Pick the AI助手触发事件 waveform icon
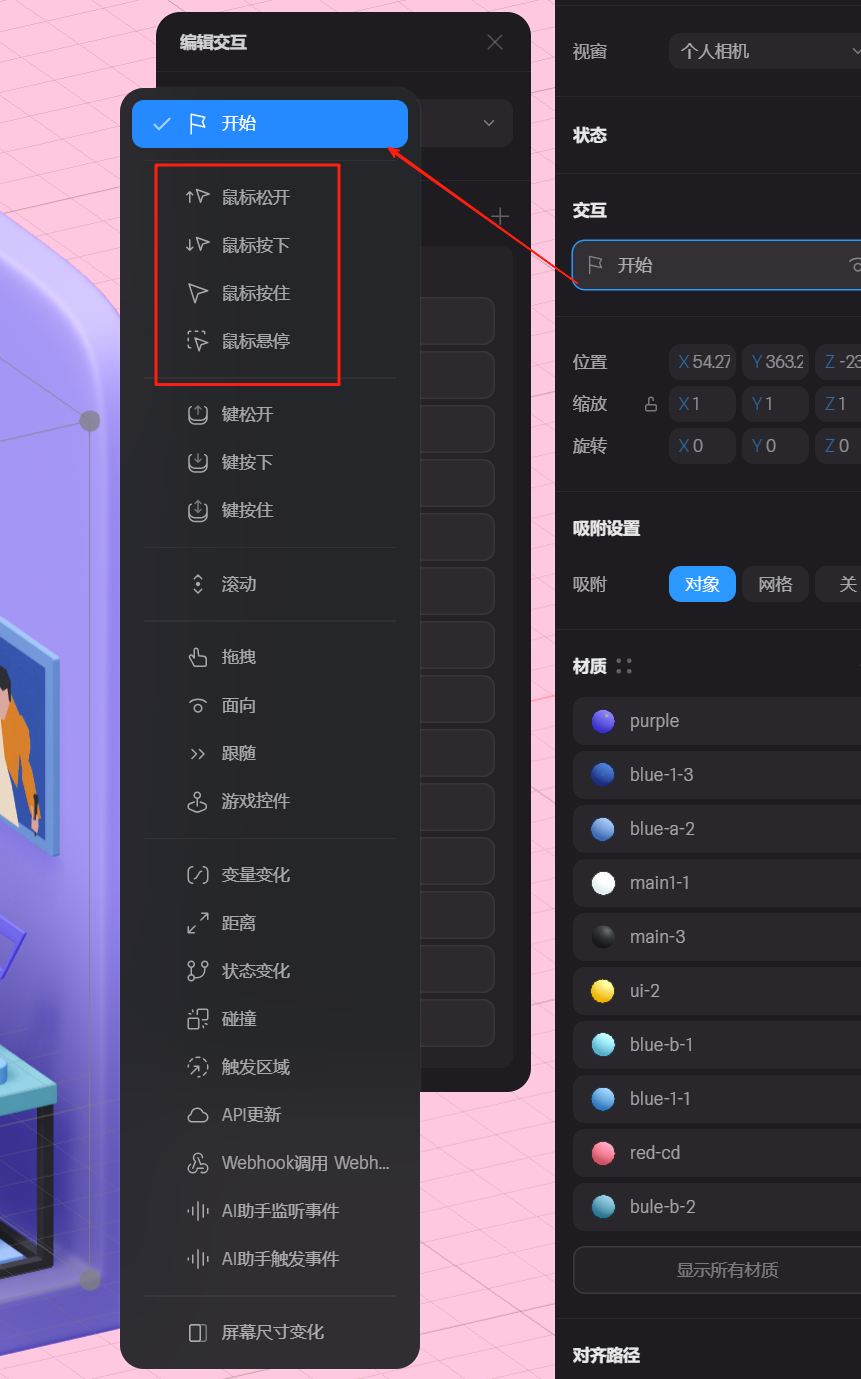The width and height of the screenshot is (861, 1379). [198, 1259]
